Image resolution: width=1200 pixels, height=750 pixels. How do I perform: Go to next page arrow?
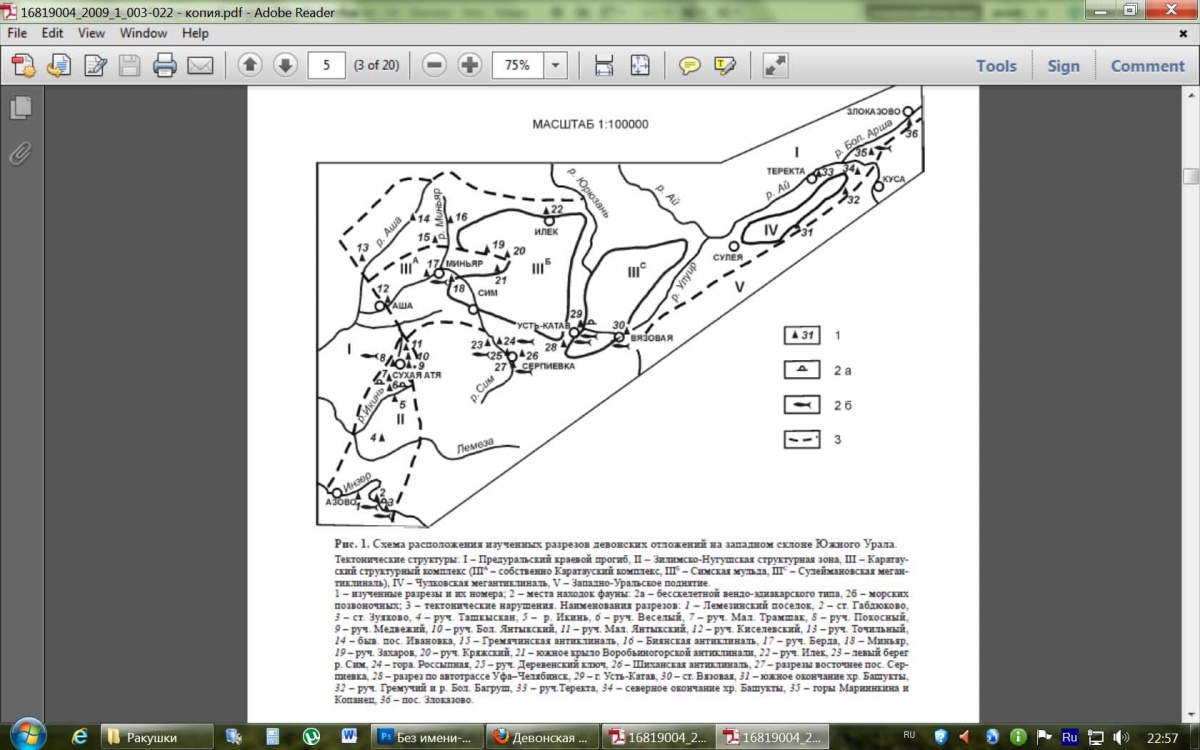(285, 66)
